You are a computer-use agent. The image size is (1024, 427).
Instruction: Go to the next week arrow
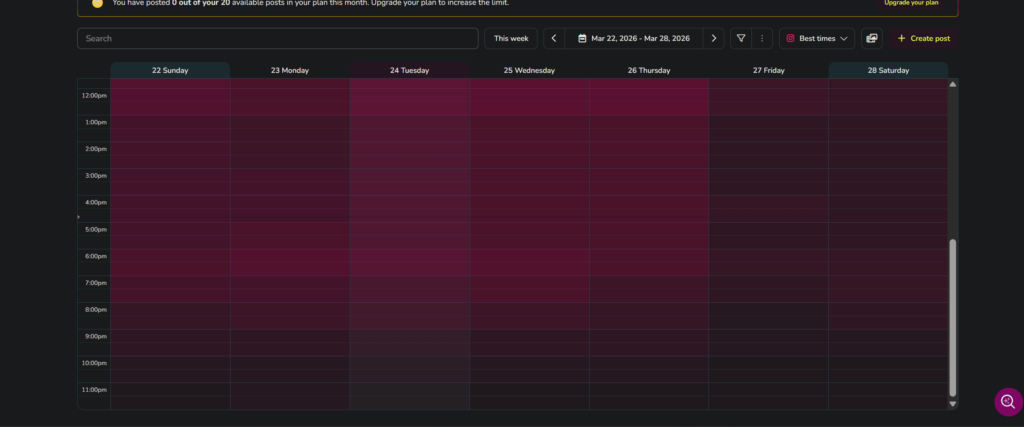(713, 39)
